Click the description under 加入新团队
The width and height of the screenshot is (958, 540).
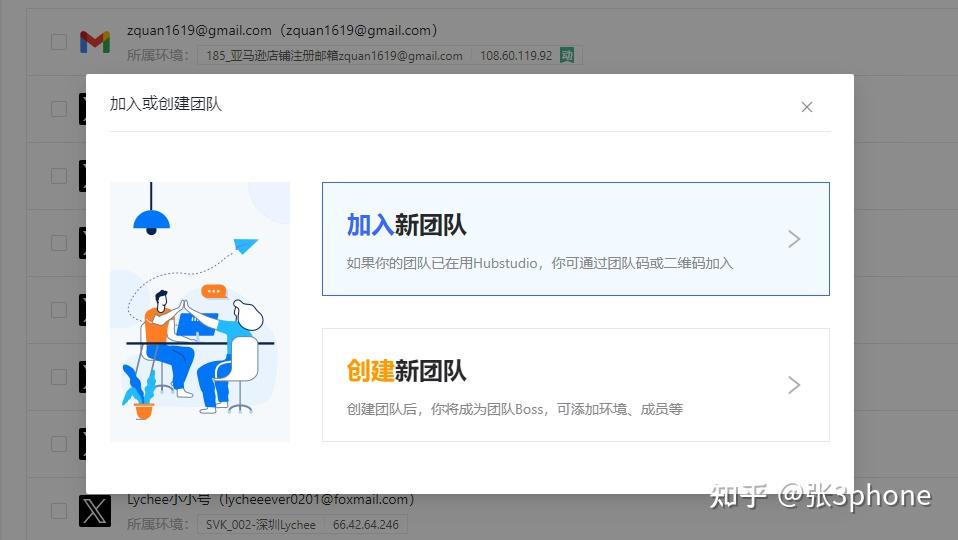[x=539, y=263]
